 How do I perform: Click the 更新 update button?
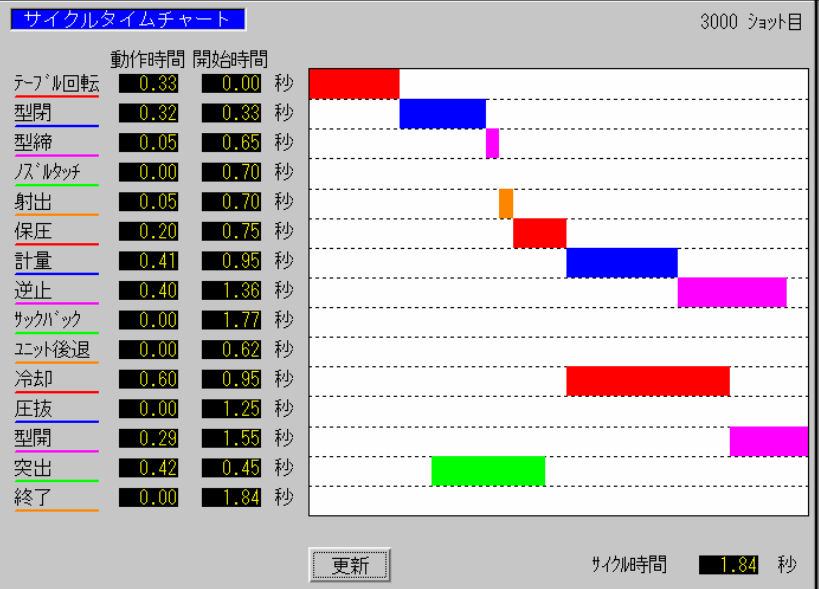[x=349, y=565]
